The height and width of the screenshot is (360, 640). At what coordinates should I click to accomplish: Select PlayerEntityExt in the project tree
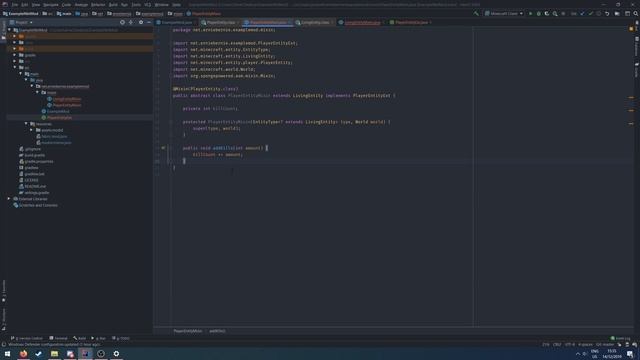[x=60, y=118]
